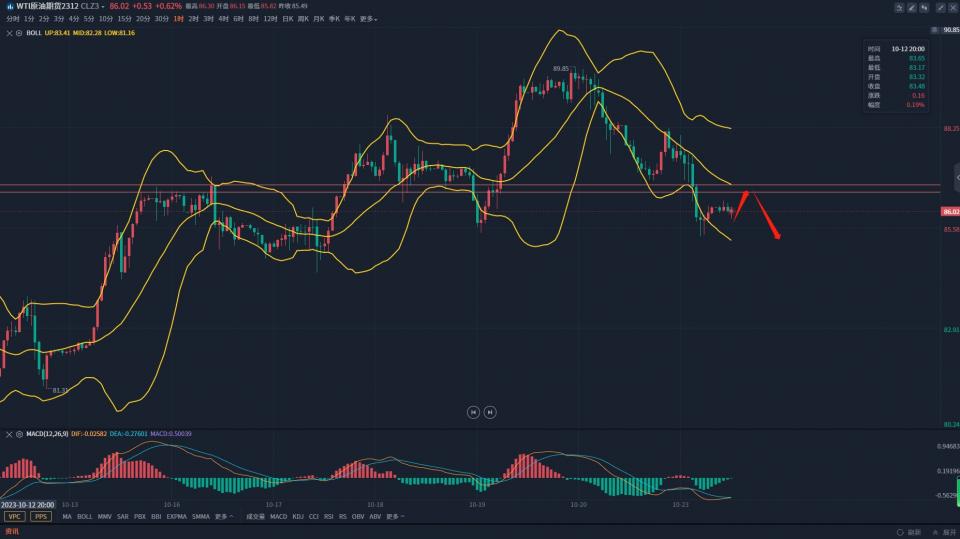
Task: Remove the MACD panel using its X icon
Action: click(x=9, y=434)
